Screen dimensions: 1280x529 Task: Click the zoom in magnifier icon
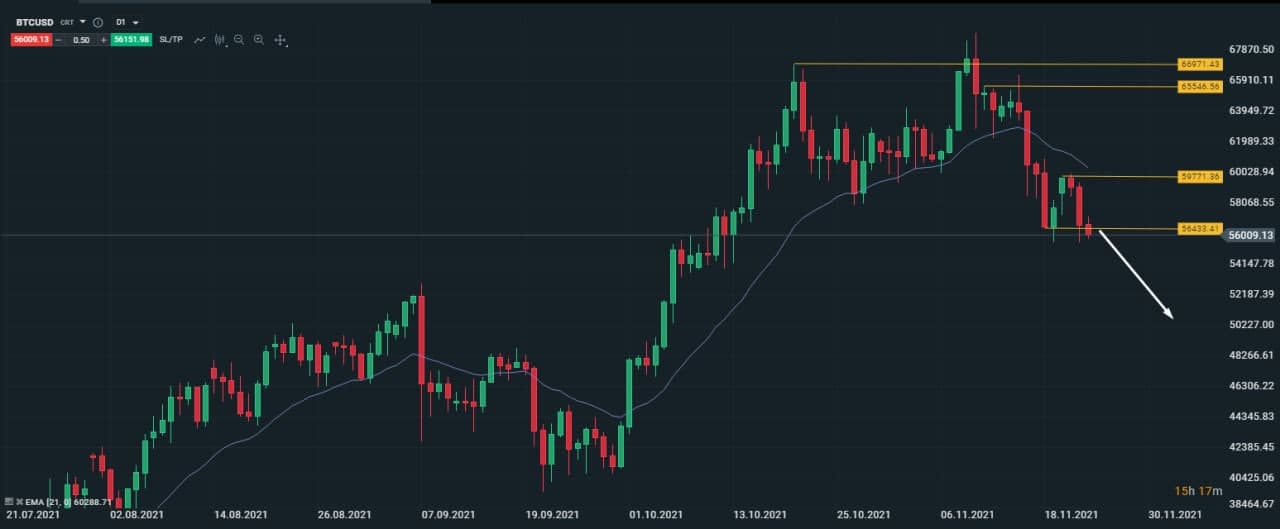259,40
